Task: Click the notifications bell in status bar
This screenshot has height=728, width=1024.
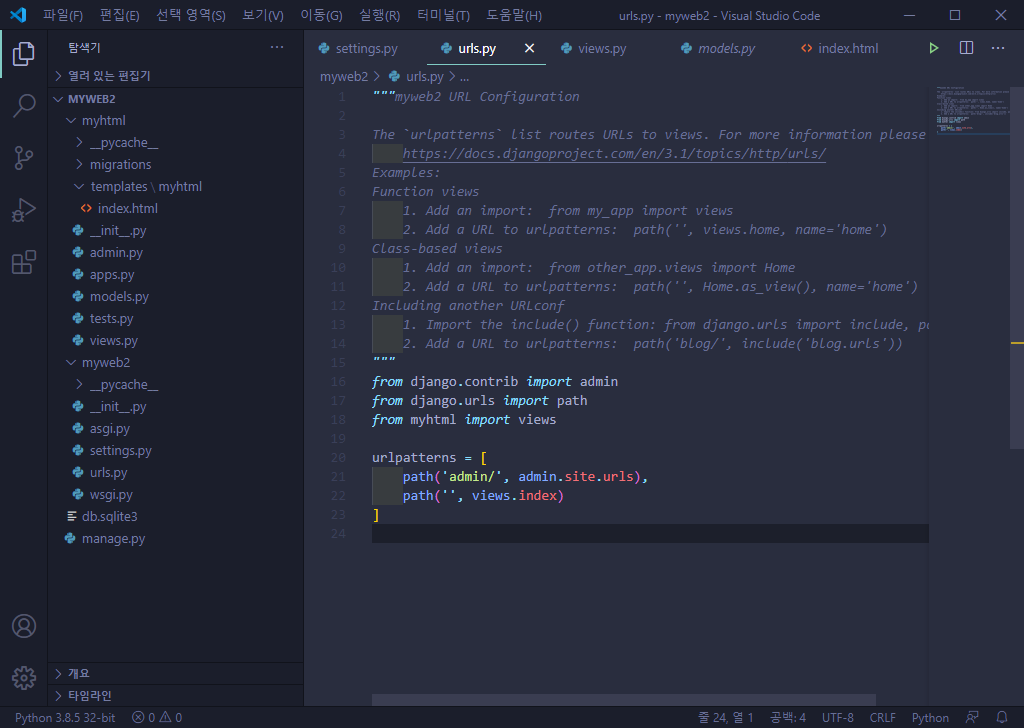Action: (x=1002, y=717)
